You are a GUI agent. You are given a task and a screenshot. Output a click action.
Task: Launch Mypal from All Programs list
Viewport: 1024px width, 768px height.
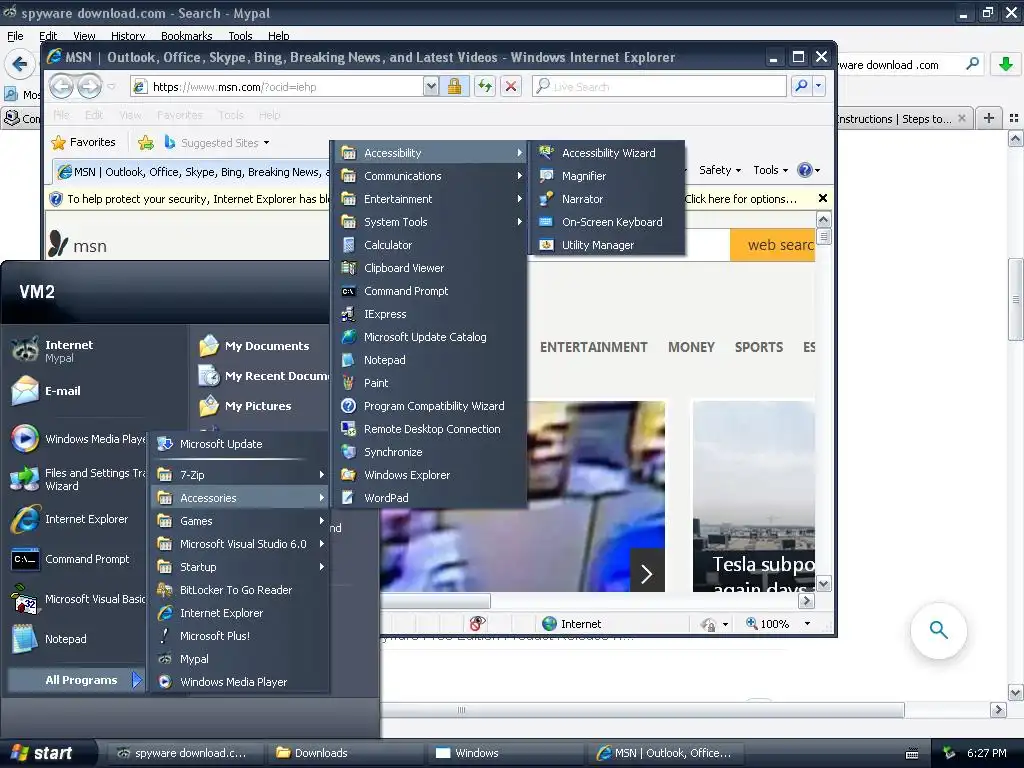coord(240,659)
